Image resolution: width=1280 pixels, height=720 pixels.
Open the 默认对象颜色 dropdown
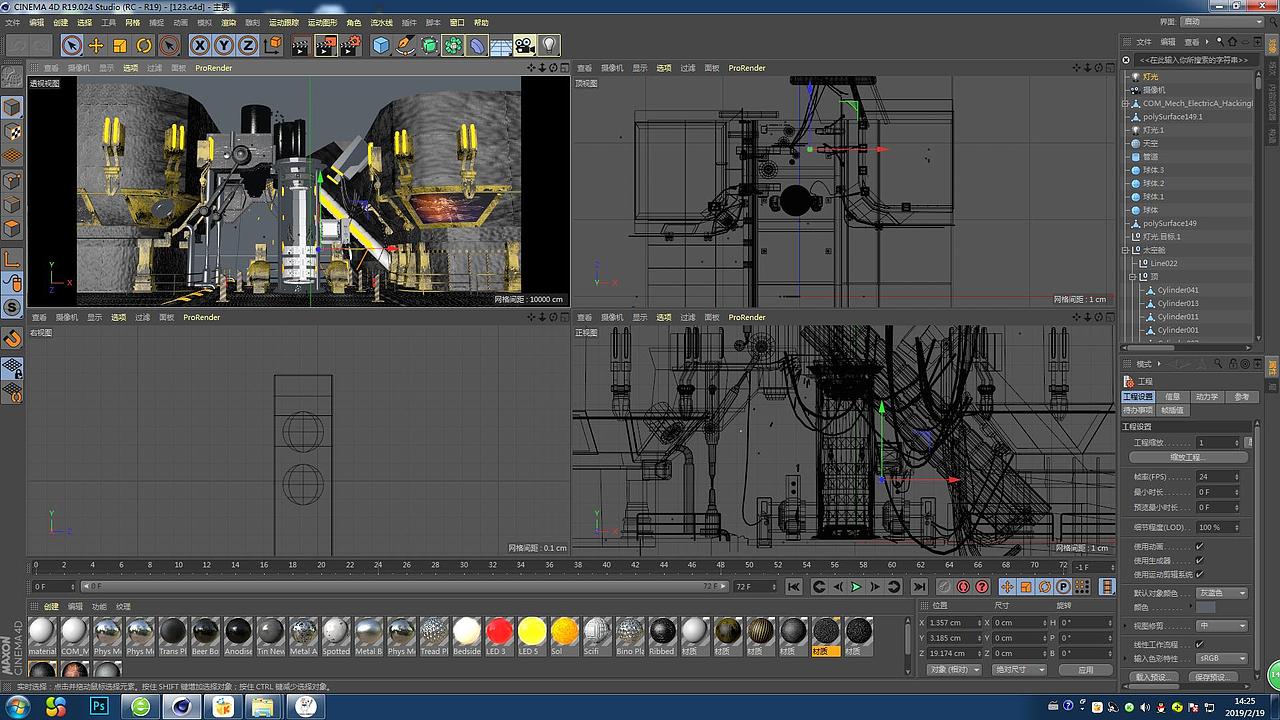[1222, 593]
